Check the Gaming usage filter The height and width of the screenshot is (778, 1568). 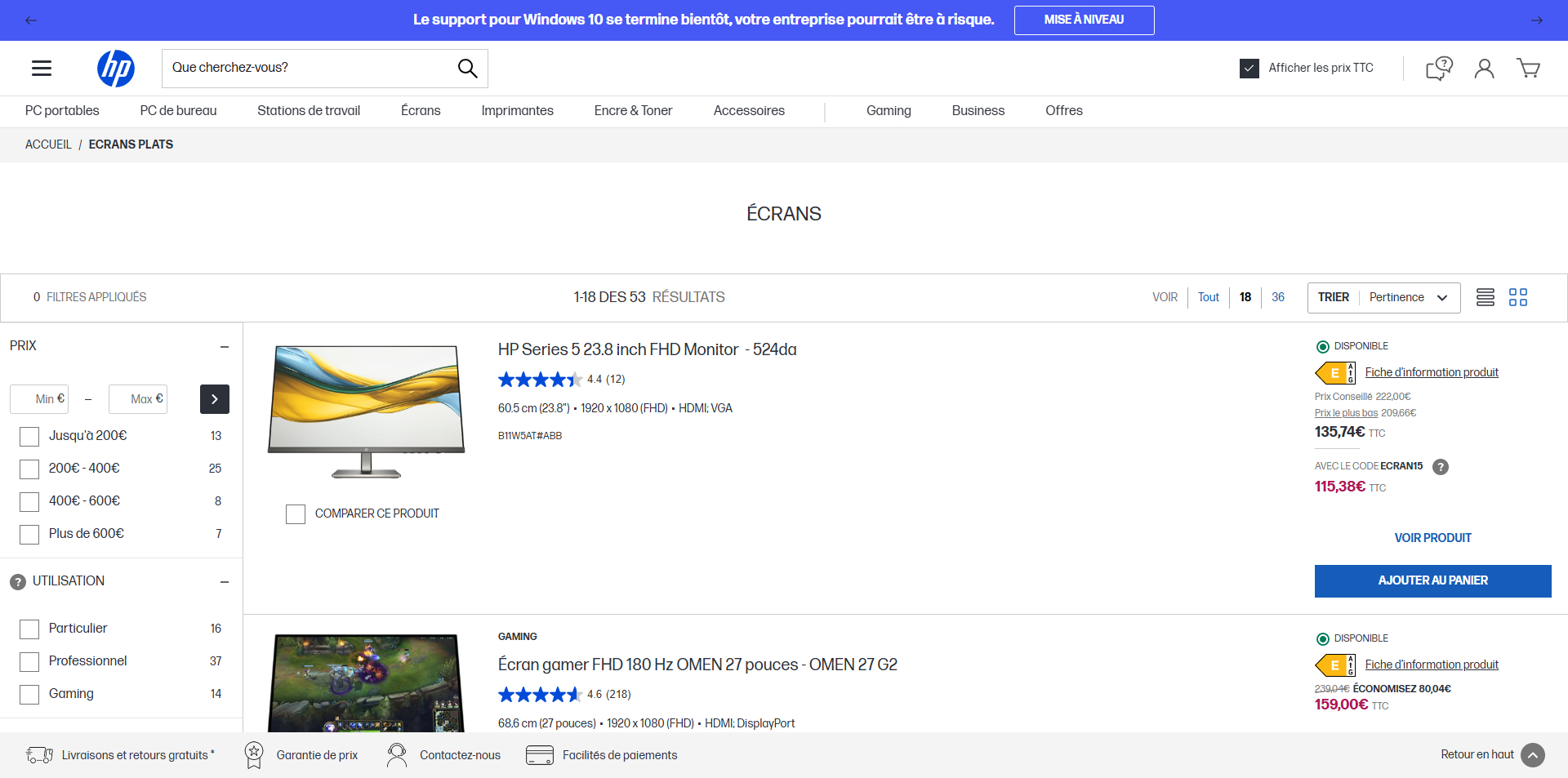[29, 695]
